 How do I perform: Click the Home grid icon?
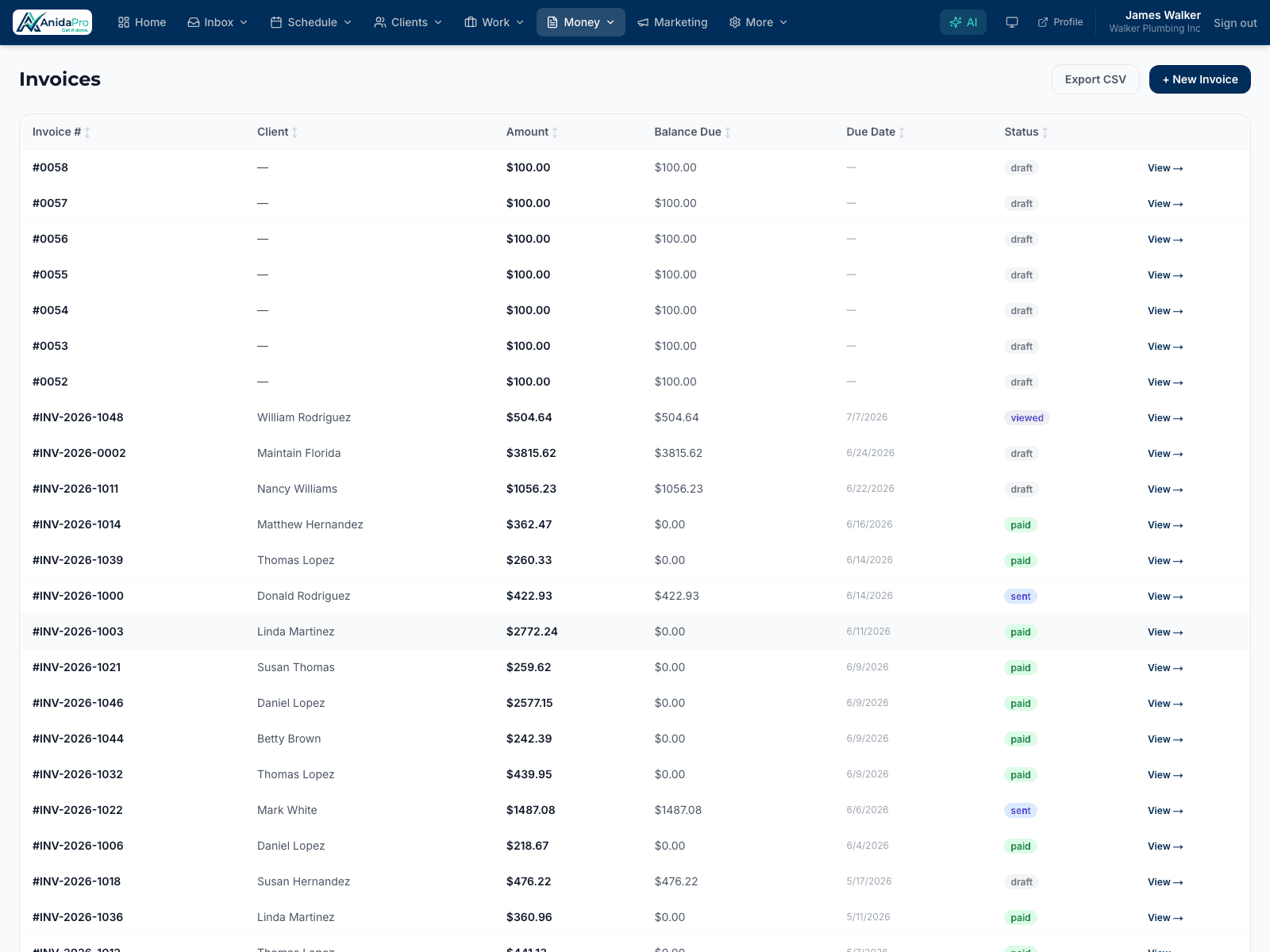pyautogui.click(x=124, y=22)
